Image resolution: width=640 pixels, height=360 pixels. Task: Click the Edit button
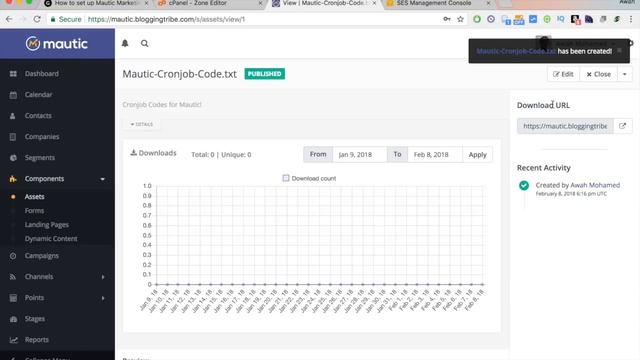tap(563, 74)
